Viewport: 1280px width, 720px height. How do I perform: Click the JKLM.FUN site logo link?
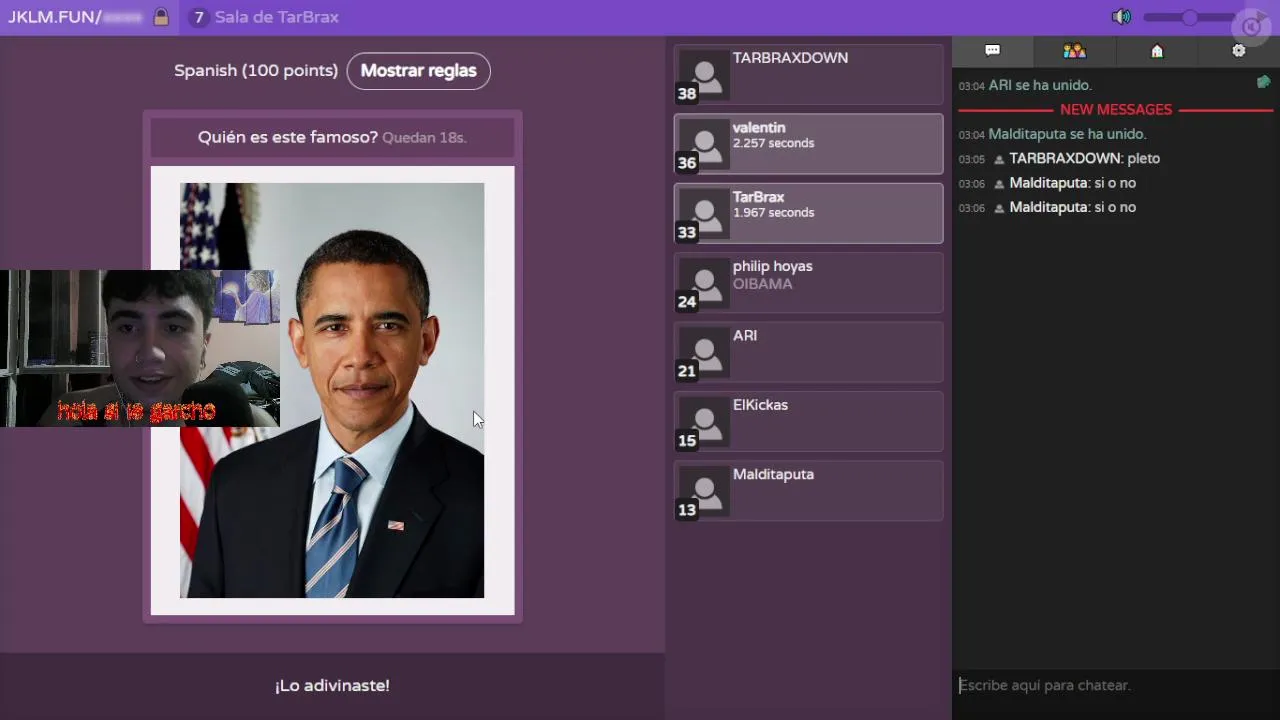click(54, 17)
